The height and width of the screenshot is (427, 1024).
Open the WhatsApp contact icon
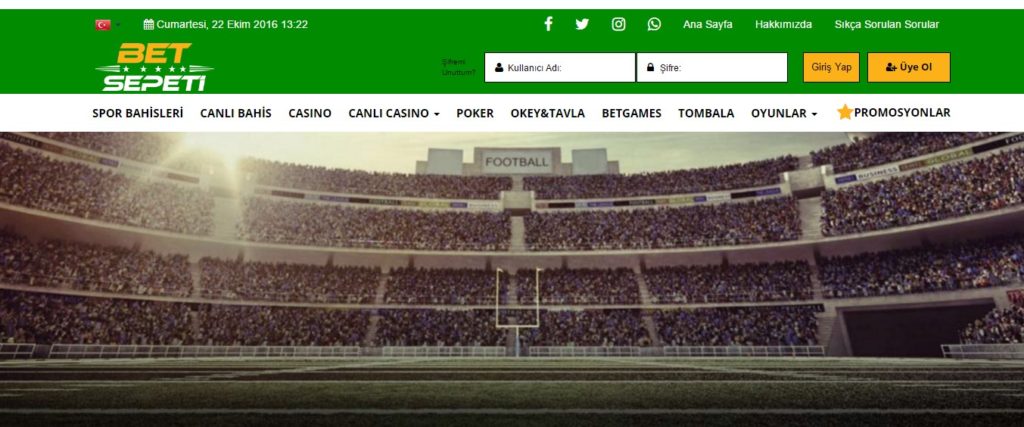pyautogui.click(x=654, y=24)
